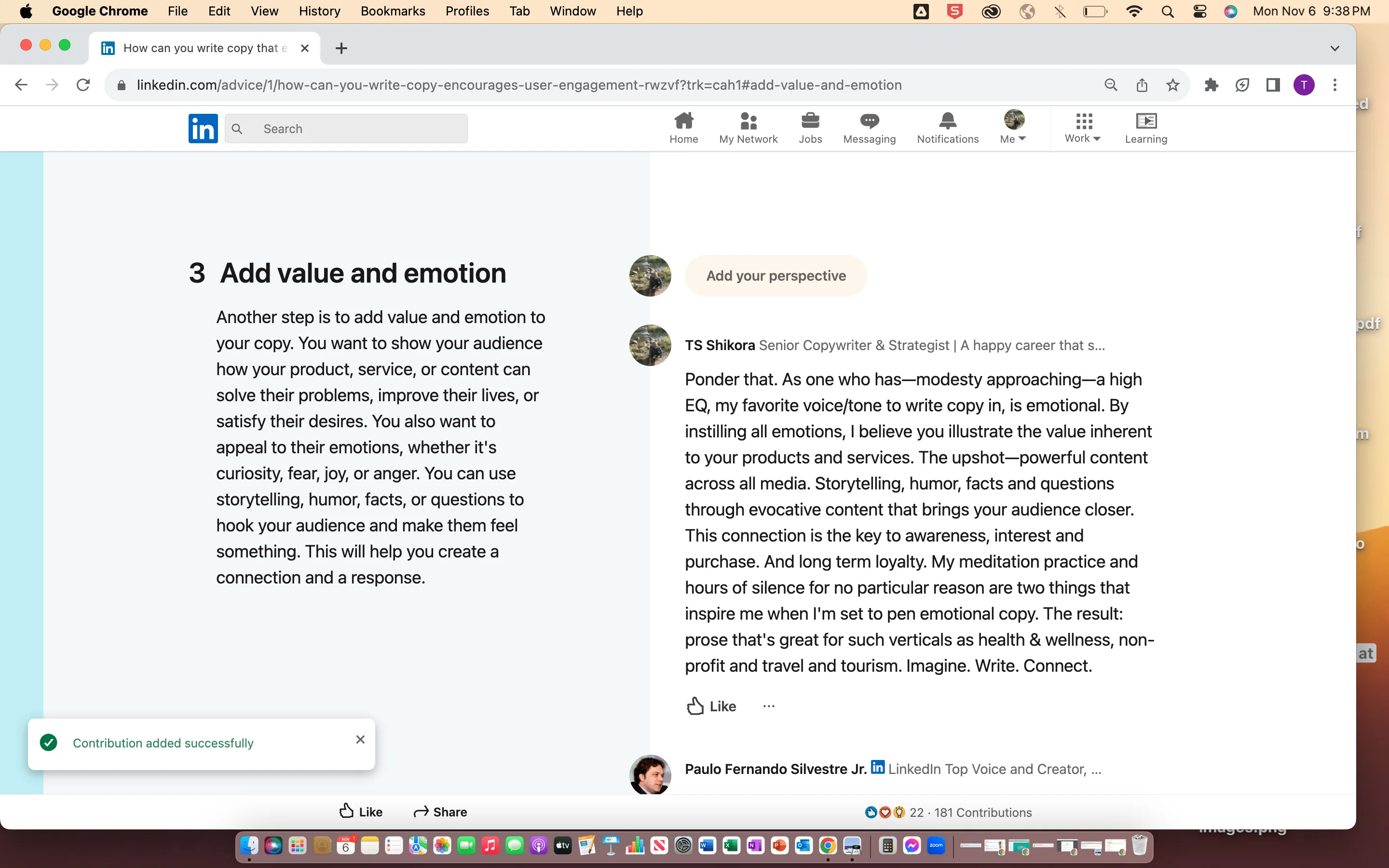The height and width of the screenshot is (868, 1389).
Task: Toggle the Chrome side panel icon
Action: coord(1273,85)
